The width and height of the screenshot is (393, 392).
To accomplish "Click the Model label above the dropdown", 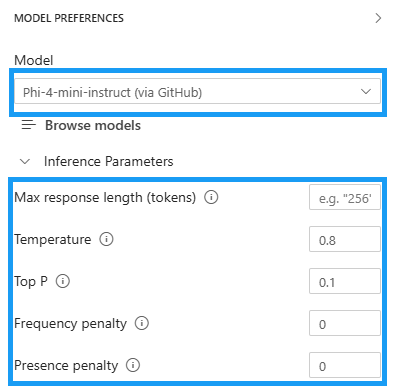I will [34, 60].
